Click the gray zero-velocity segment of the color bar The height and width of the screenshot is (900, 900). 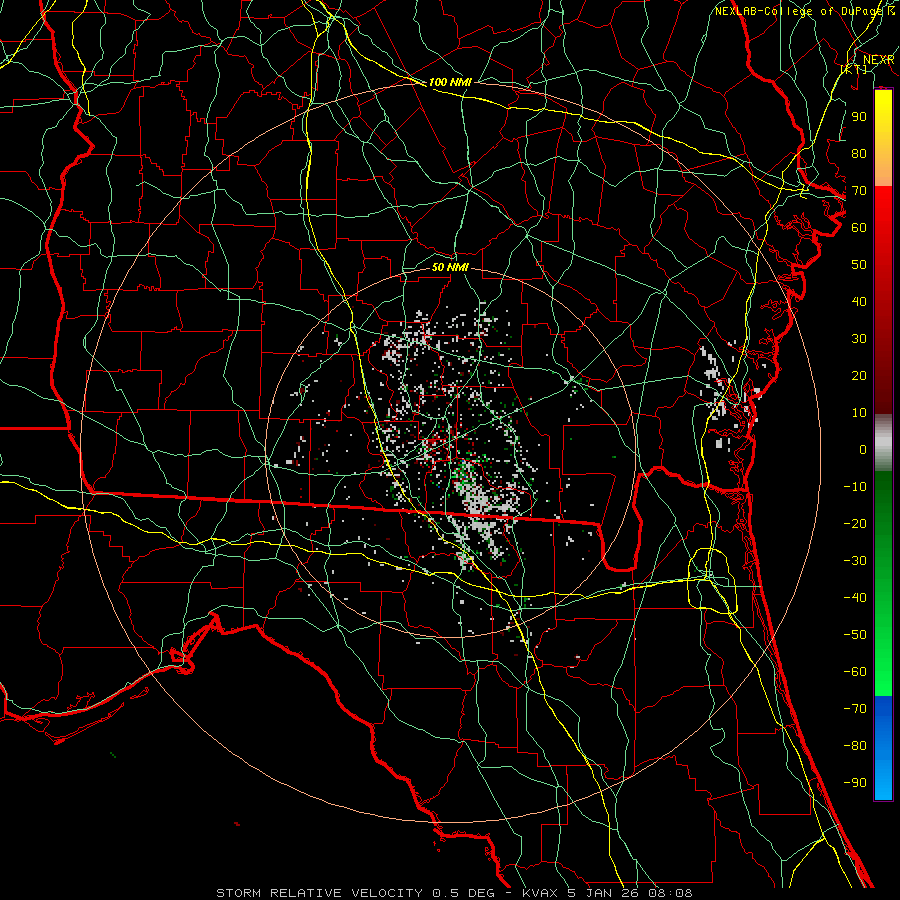pyautogui.click(x=883, y=443)
